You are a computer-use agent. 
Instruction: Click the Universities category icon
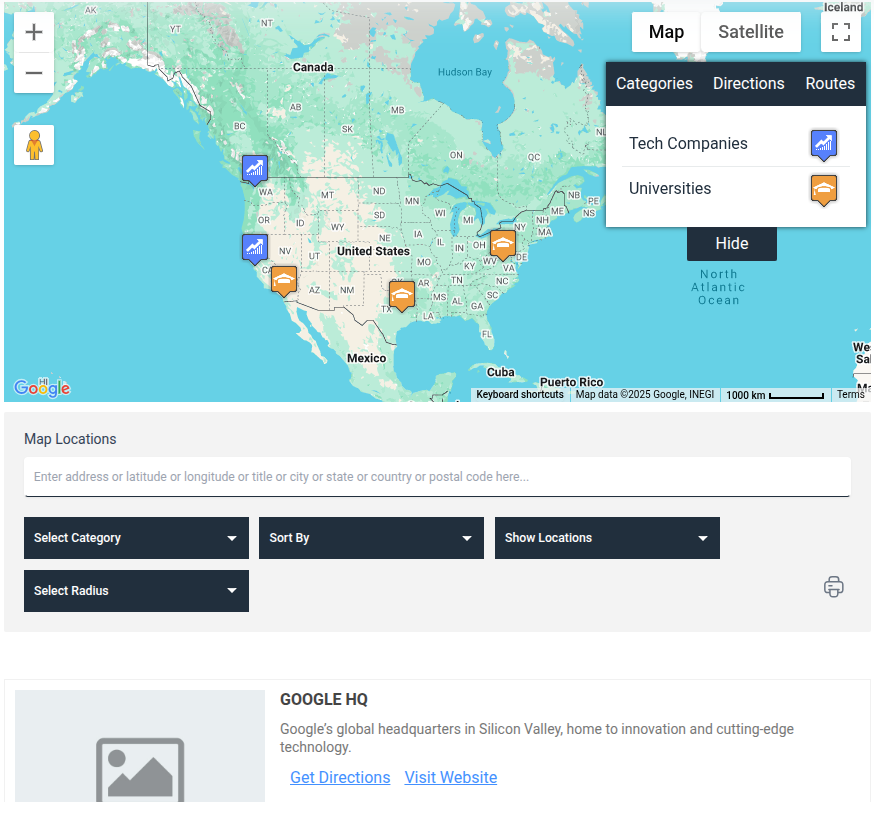point(824,190)
